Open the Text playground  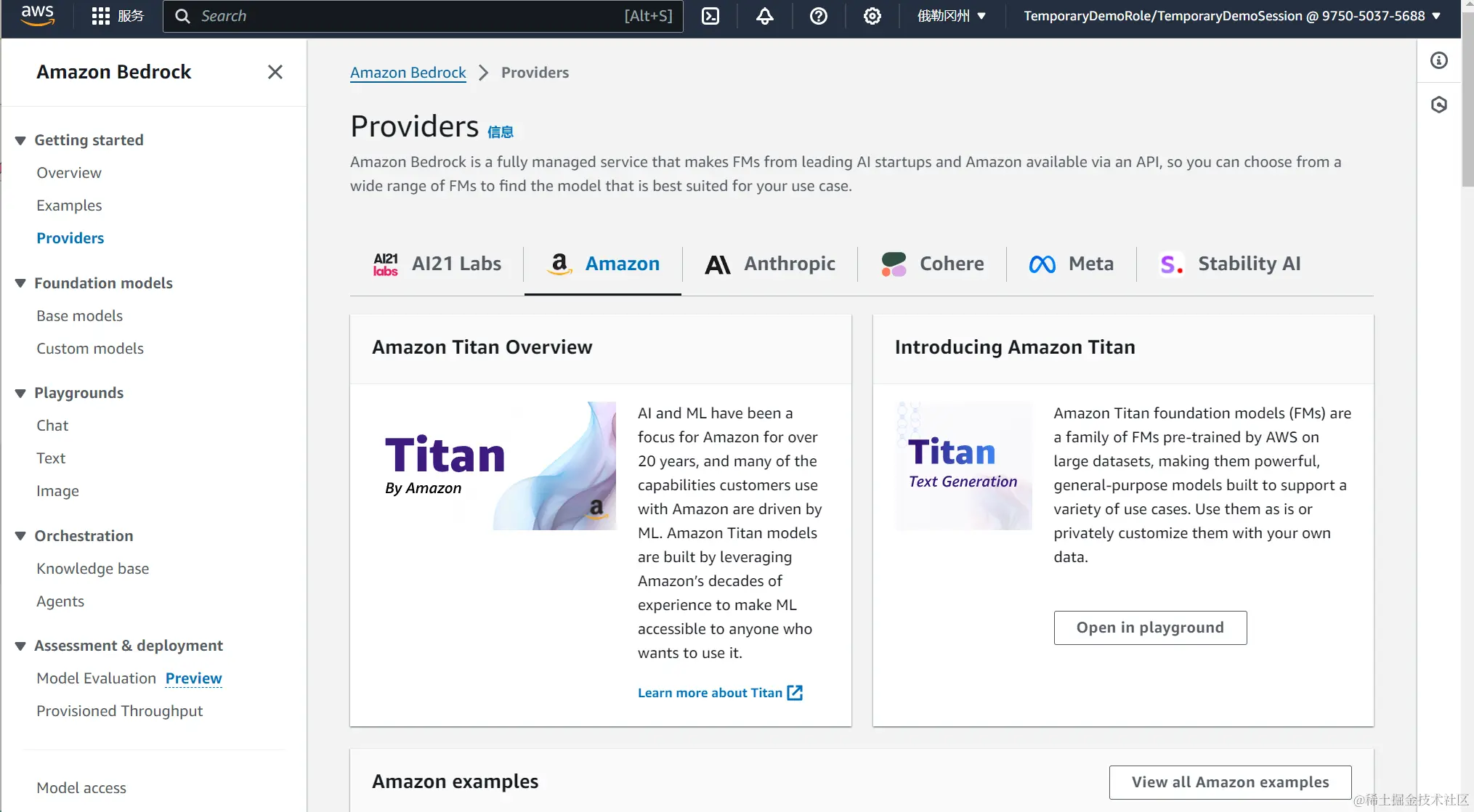point(51,458)
